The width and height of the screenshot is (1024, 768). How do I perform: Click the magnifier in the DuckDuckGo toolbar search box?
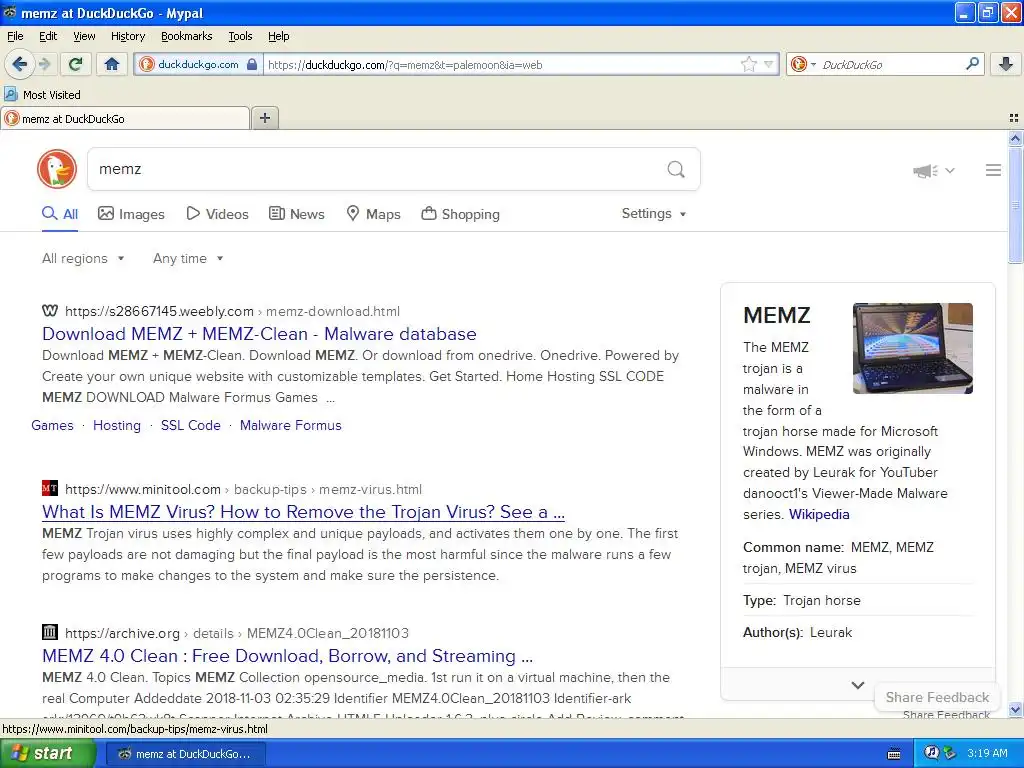click(972, 64)
